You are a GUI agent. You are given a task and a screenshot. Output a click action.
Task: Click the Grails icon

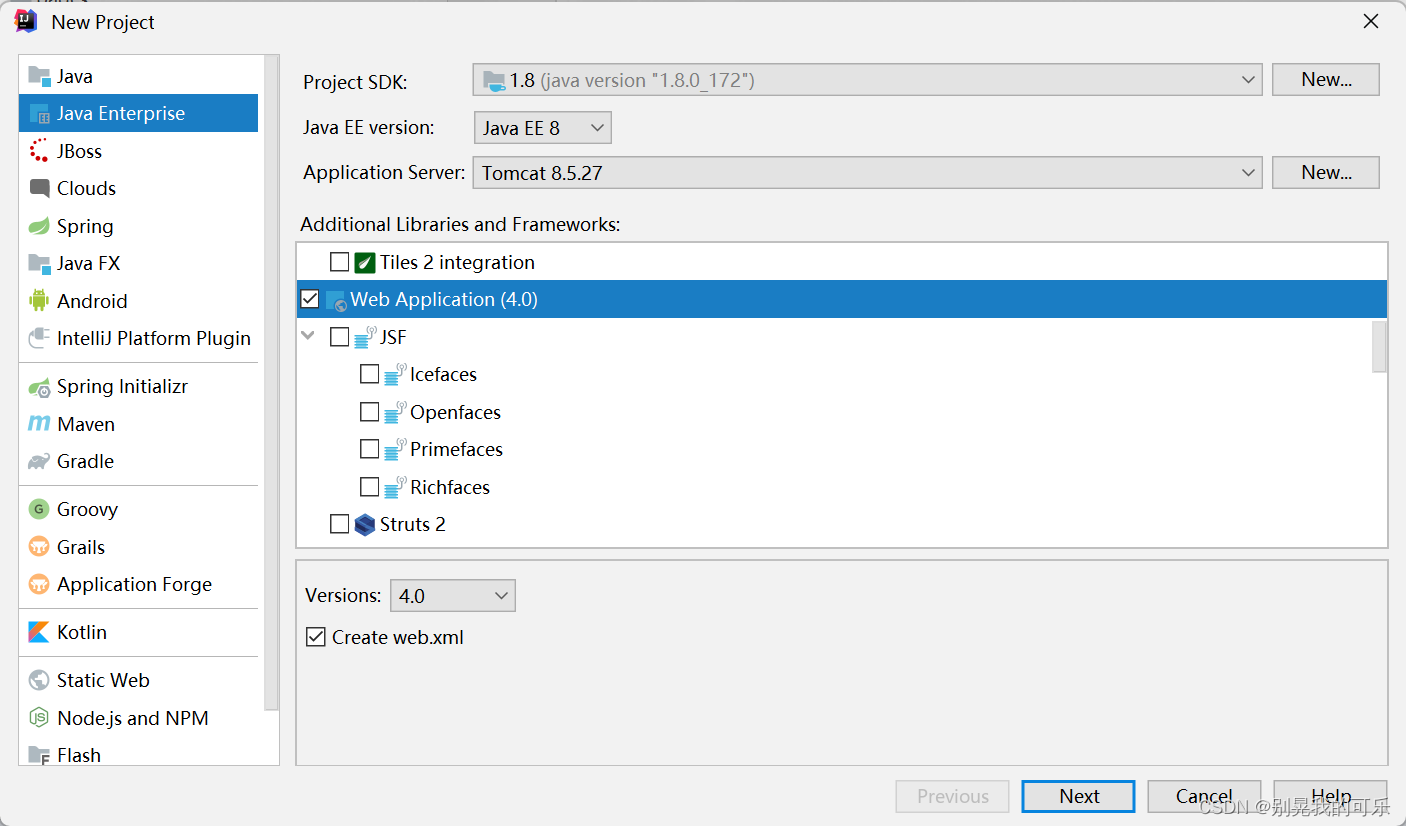point(39,547)
